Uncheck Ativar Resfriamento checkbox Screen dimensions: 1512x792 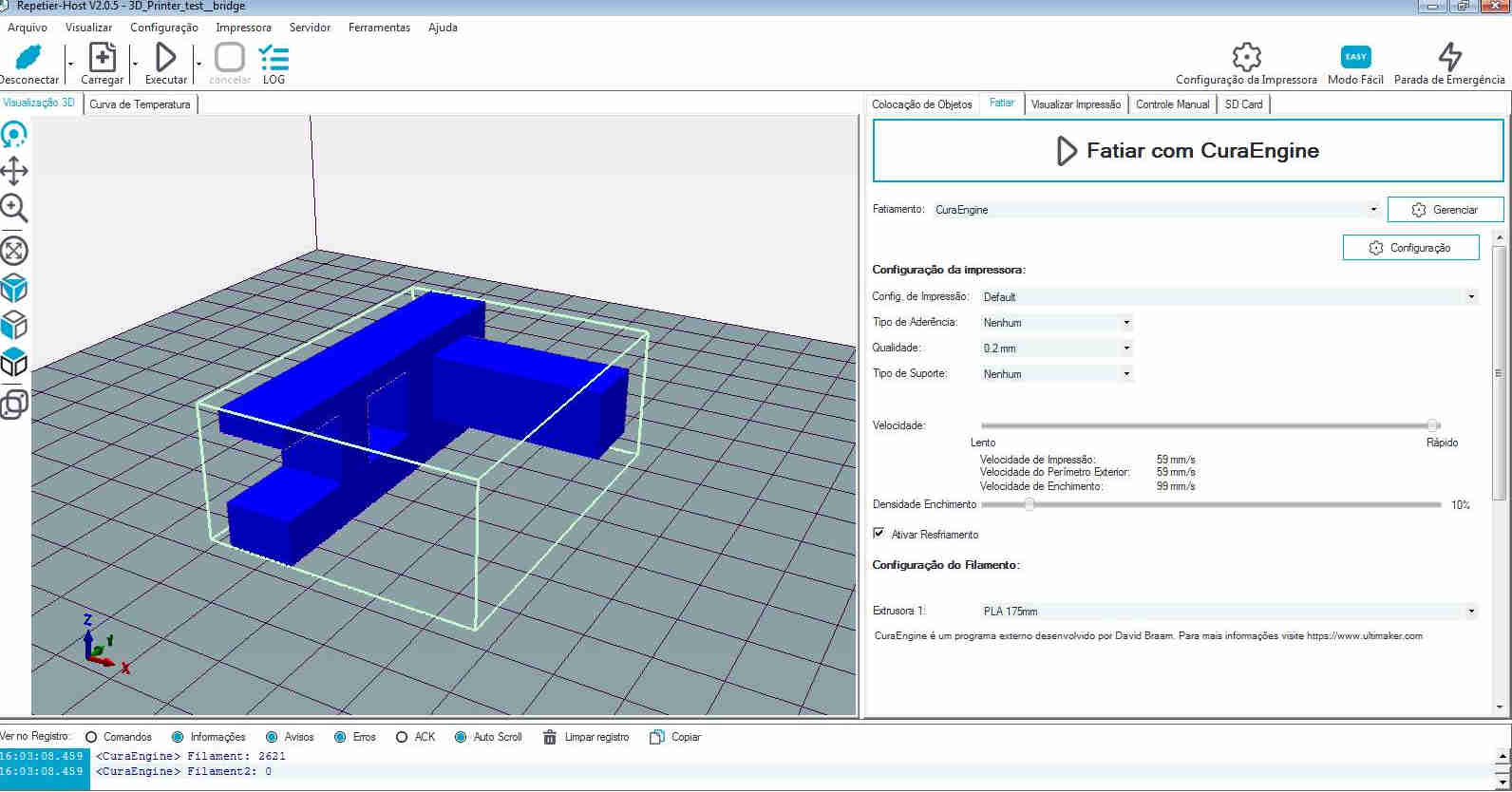(x=879, y=534)
